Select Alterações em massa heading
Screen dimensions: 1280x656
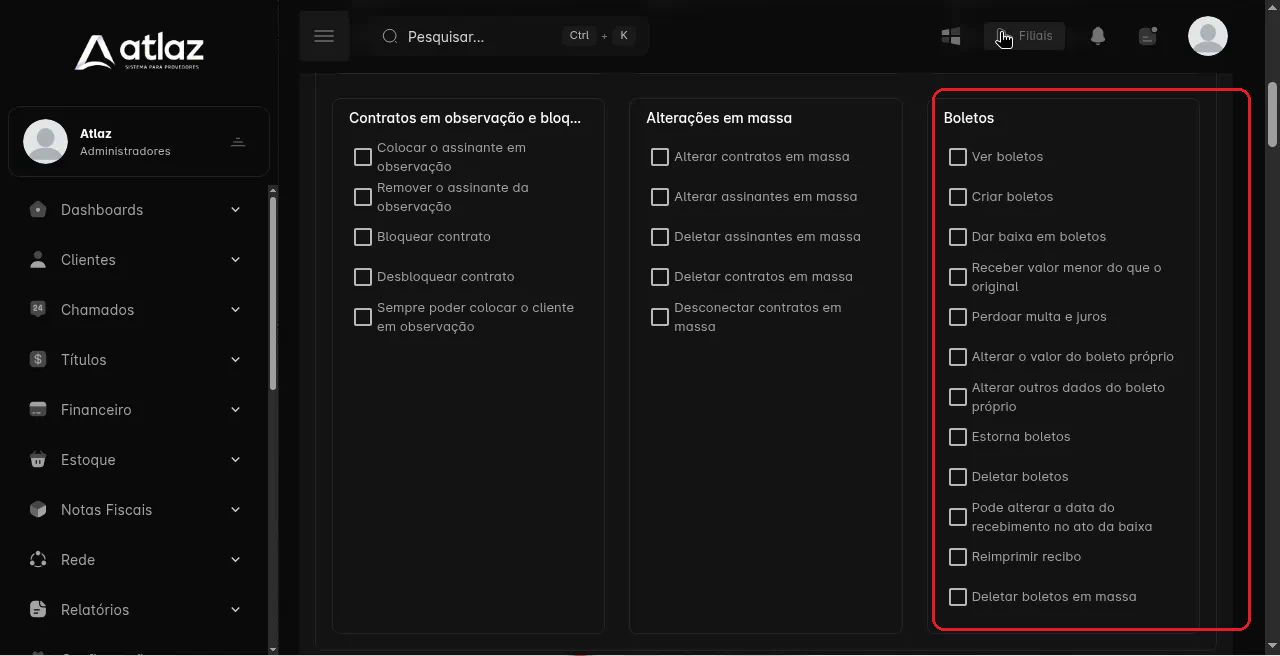point(719,118)
